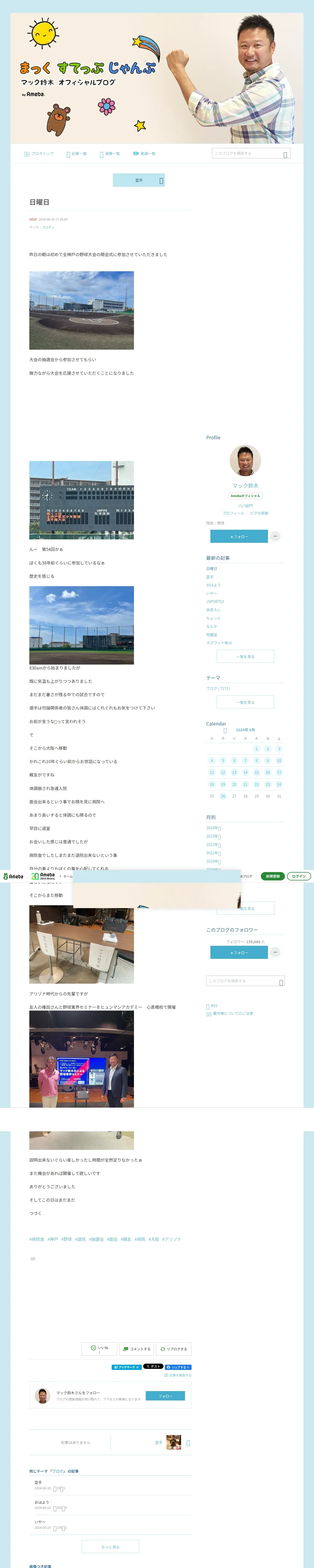Open the 画像一覧 image list tab
The height and width of the screenshot is (1568, 314).
110,154
